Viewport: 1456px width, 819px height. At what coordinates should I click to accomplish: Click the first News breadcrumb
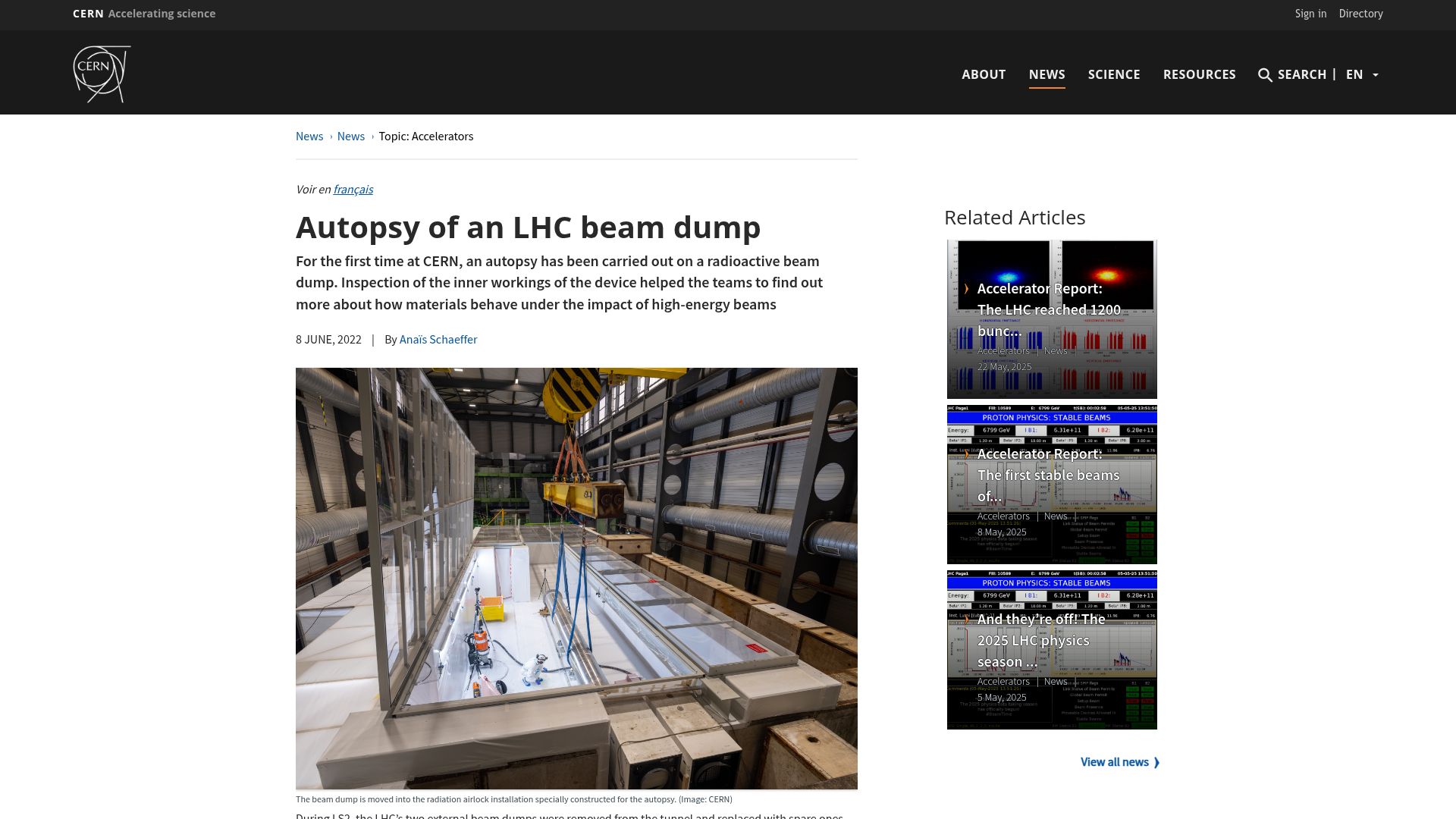click(x=309, y=136)
